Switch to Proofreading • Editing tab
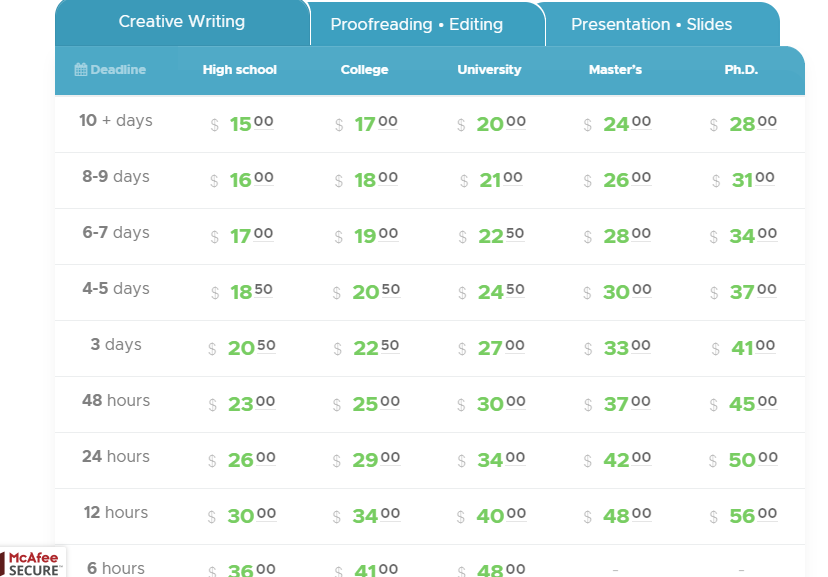 tap(417, 24)
